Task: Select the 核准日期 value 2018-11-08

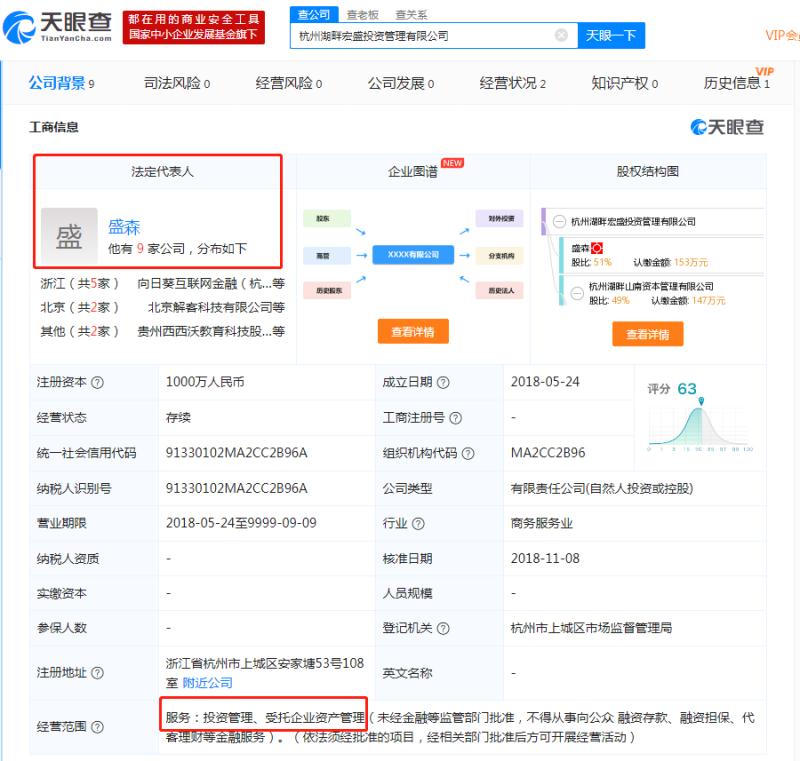Action: pos(545,559)
